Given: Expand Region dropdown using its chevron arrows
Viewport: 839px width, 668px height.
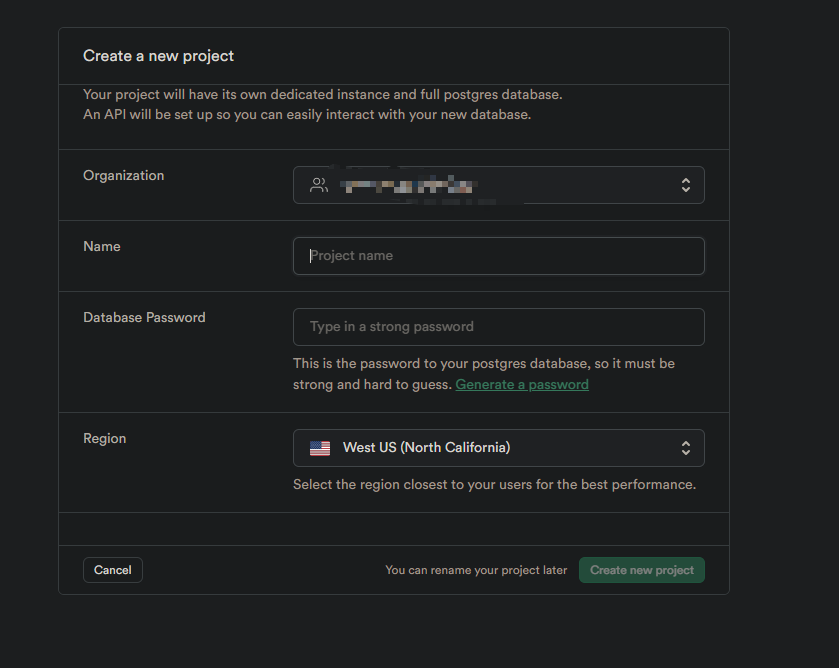Looking at the screenshot, I should 685,448.
